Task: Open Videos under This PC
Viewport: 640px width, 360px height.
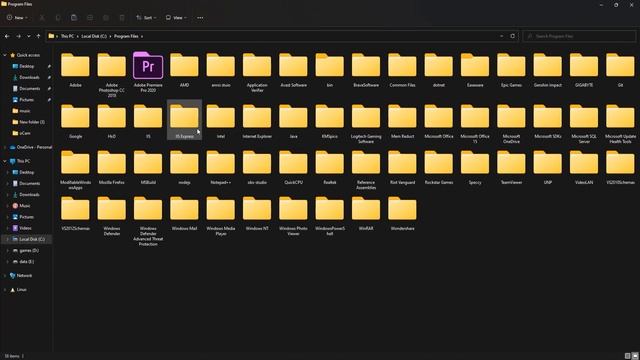Action: click(25, 228)
